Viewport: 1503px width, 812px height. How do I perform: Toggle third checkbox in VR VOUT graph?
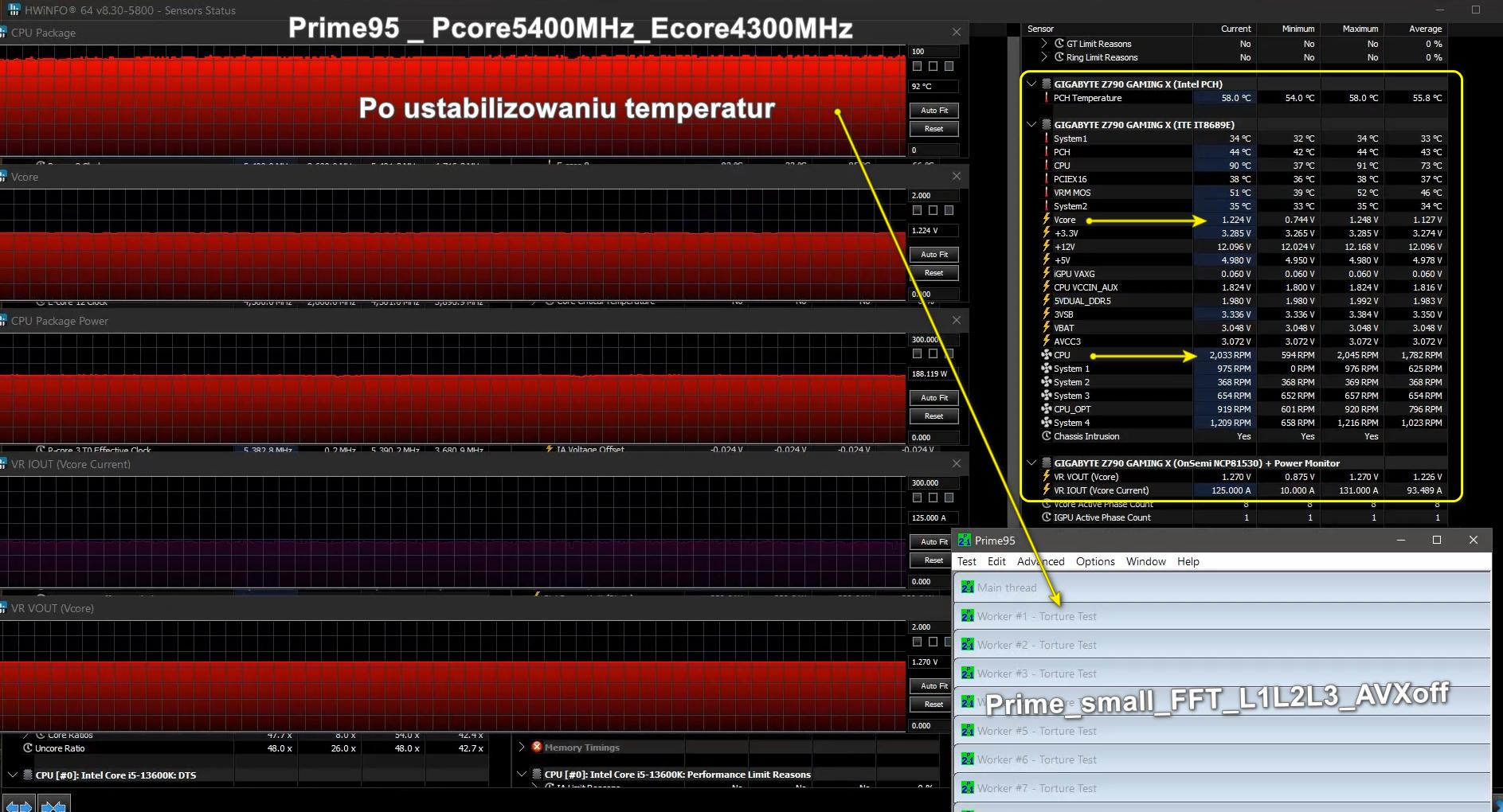[949, 642]
